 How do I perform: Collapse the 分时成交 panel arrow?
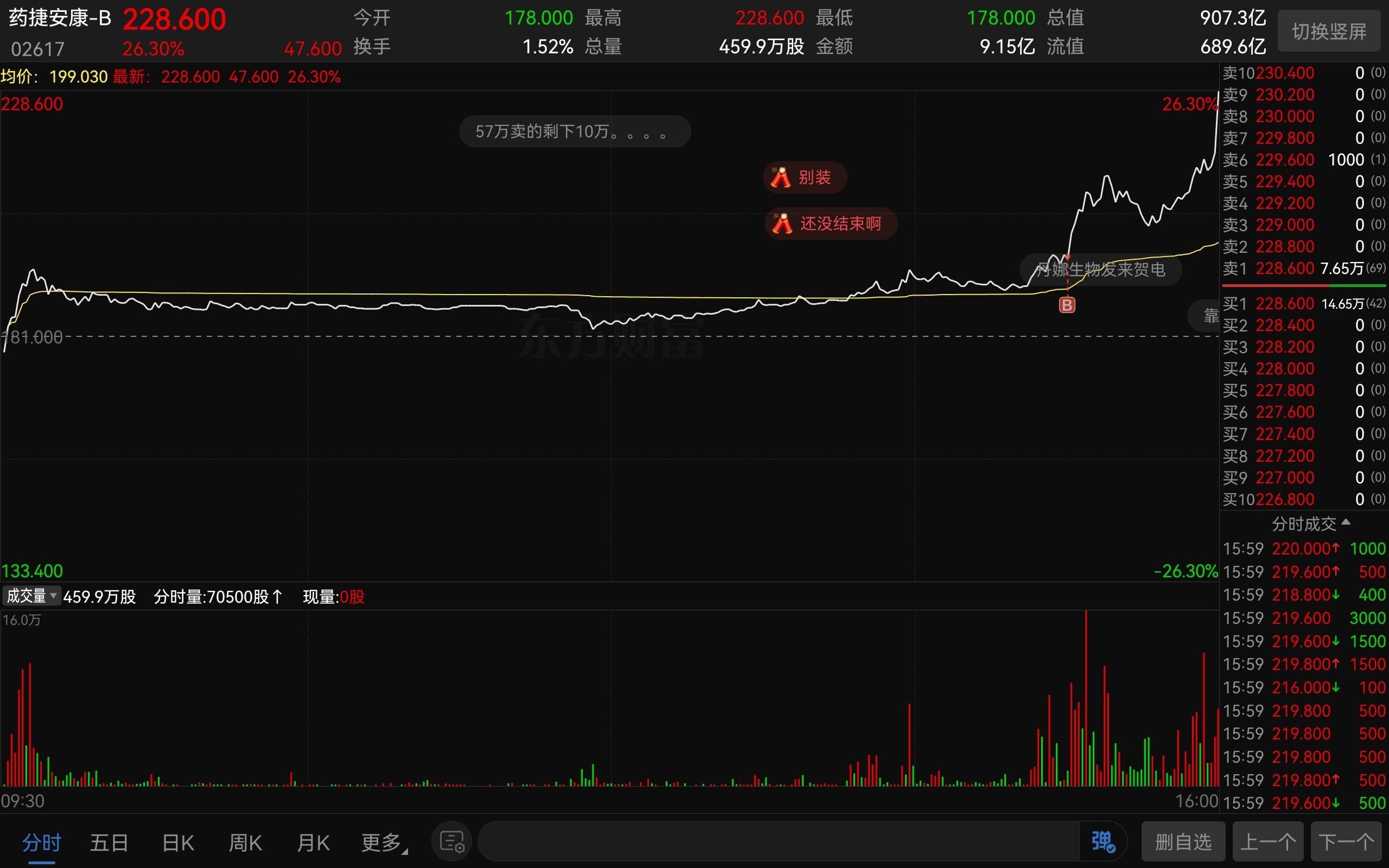tap(1346, 522)
